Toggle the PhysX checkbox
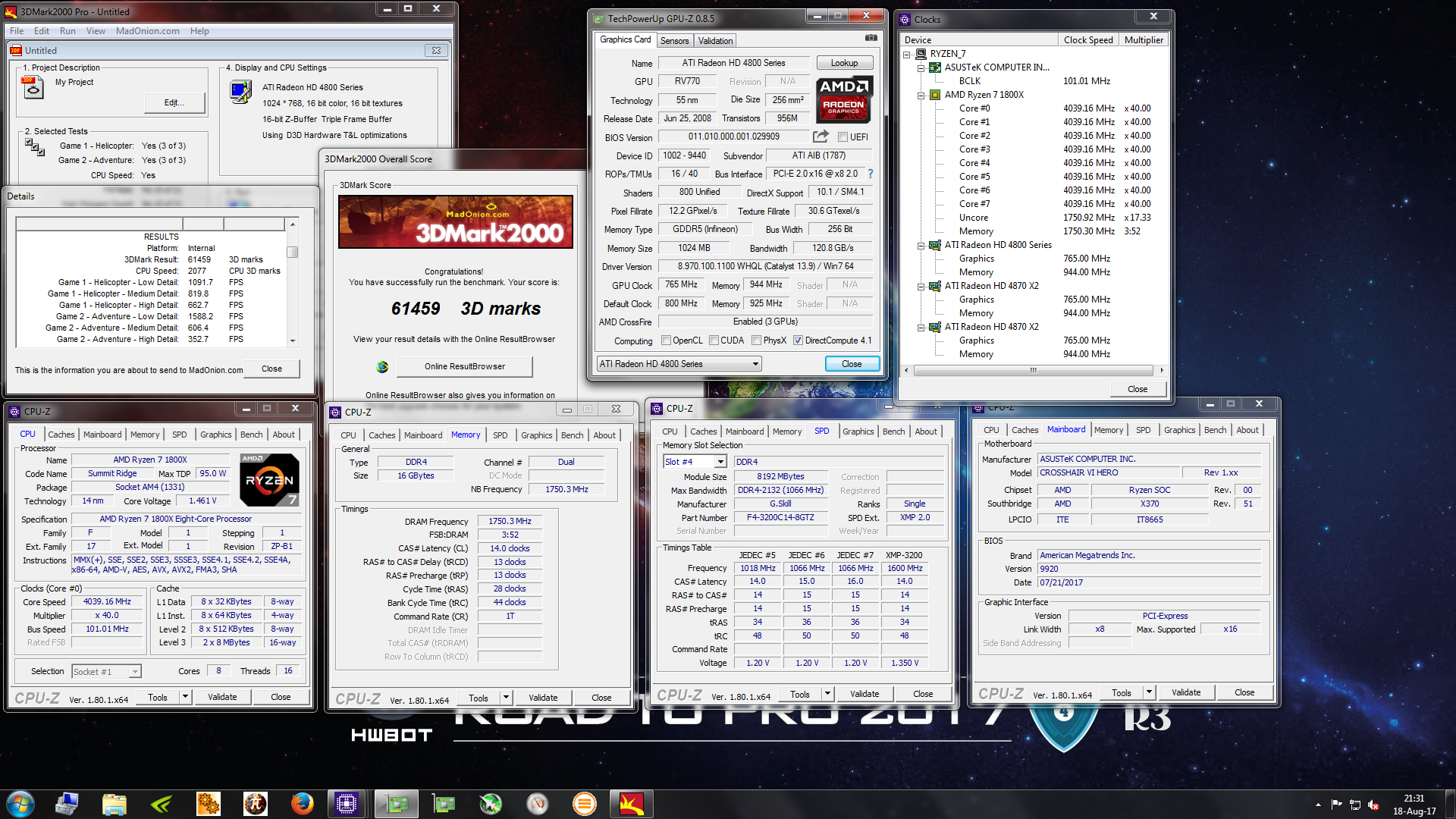 click(756, 340)
